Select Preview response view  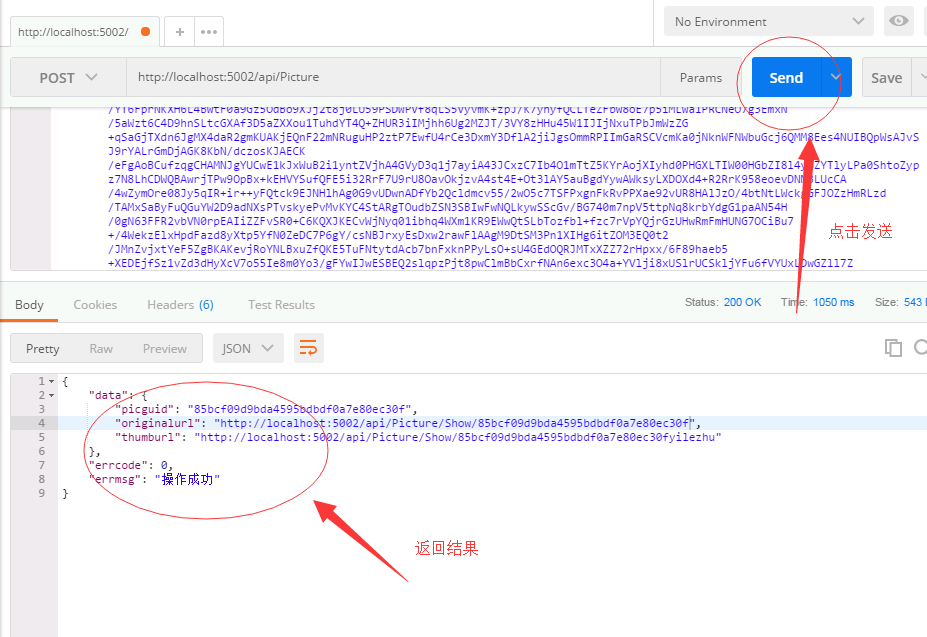coord(164,348)
